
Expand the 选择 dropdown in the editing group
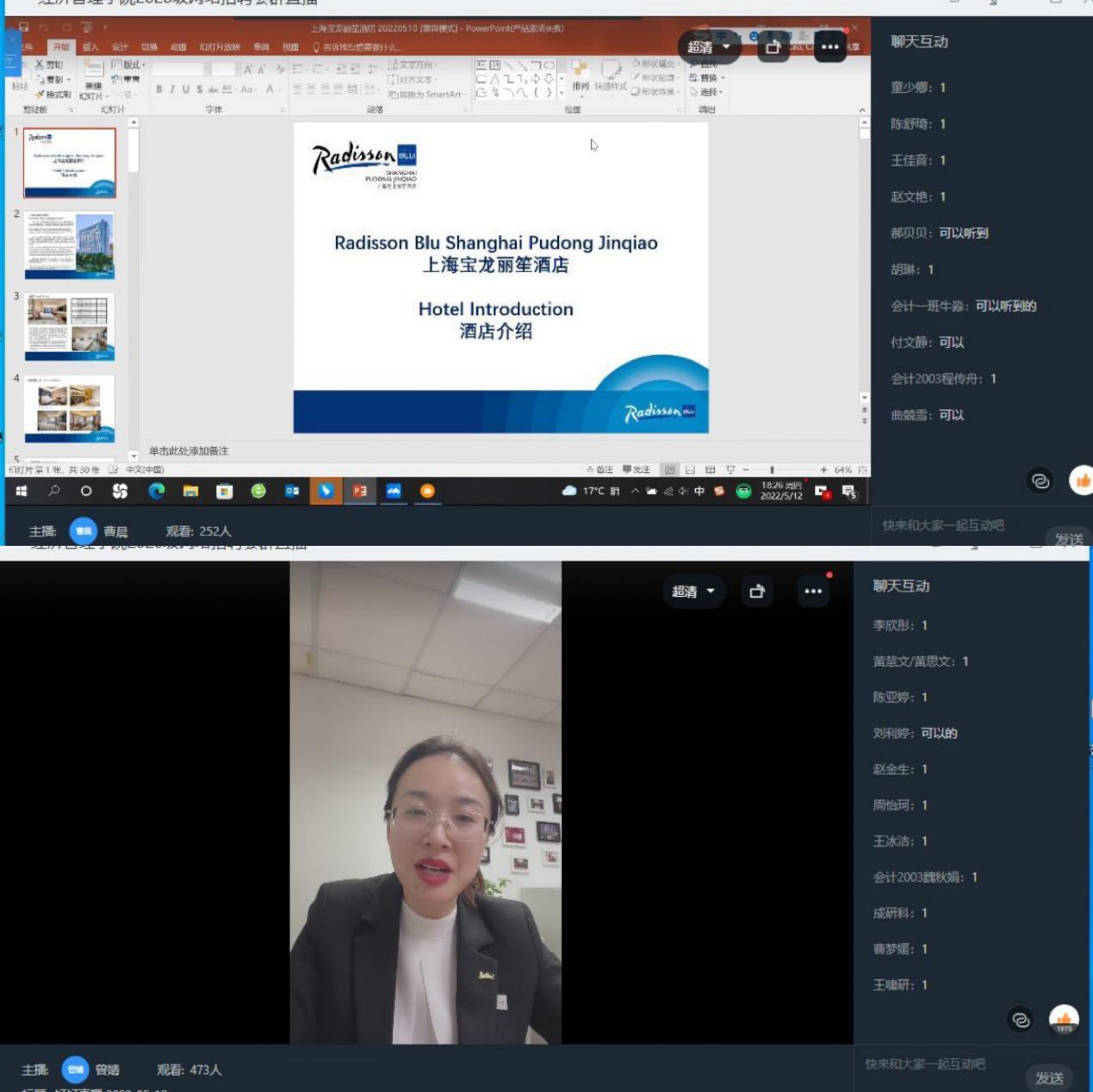point(707,92)
